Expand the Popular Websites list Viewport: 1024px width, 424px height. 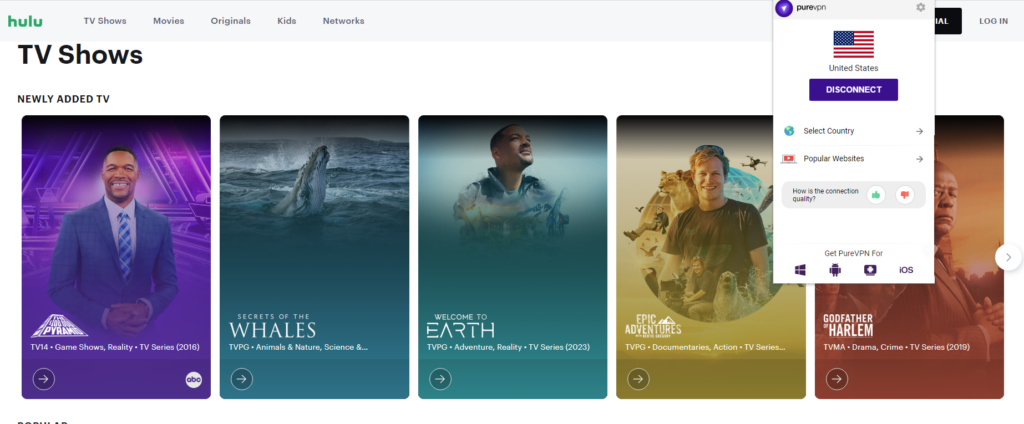[853, 158]
